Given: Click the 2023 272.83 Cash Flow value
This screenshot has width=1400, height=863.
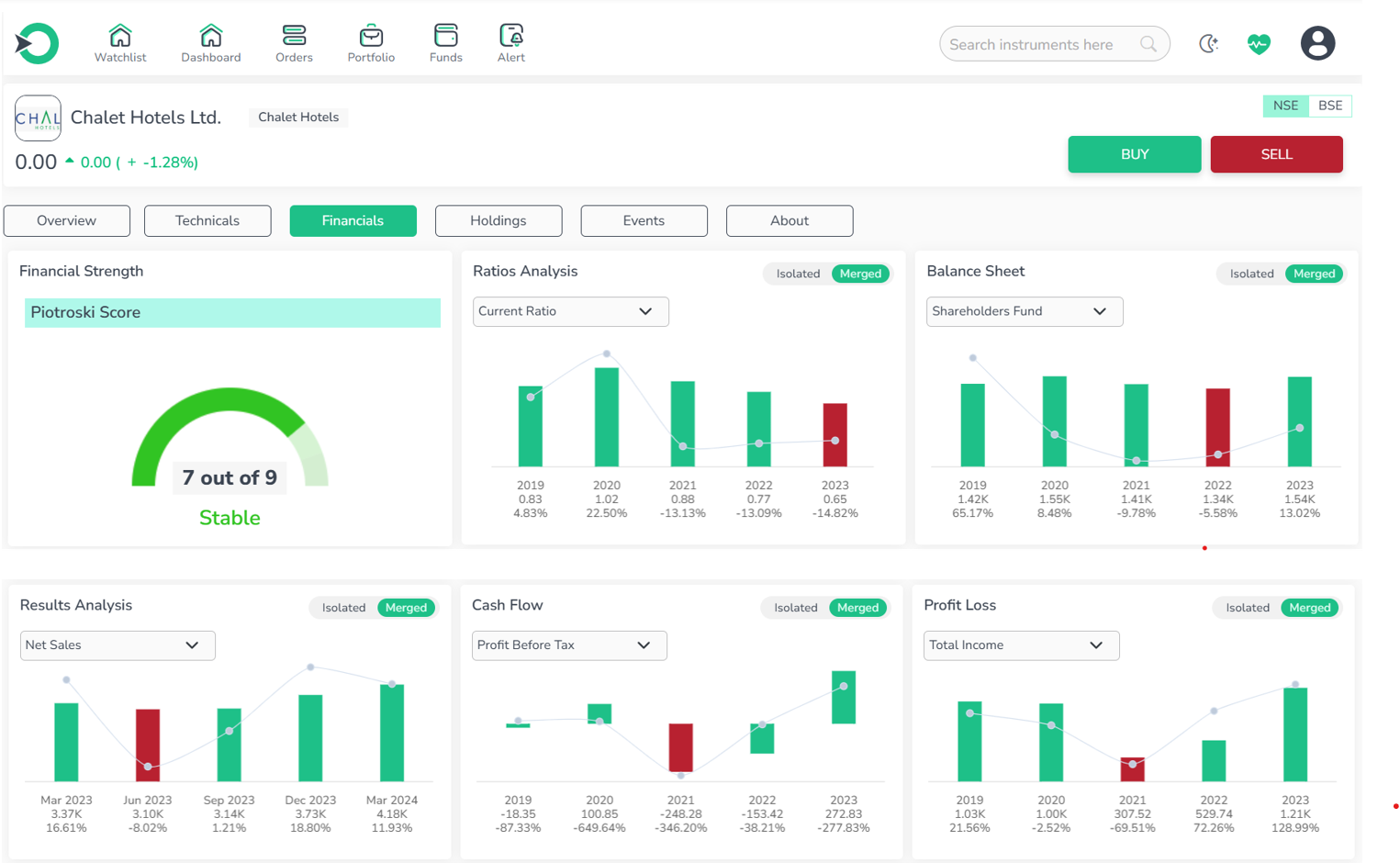Looking at the screenshot, I should click(x=844, y=814).
